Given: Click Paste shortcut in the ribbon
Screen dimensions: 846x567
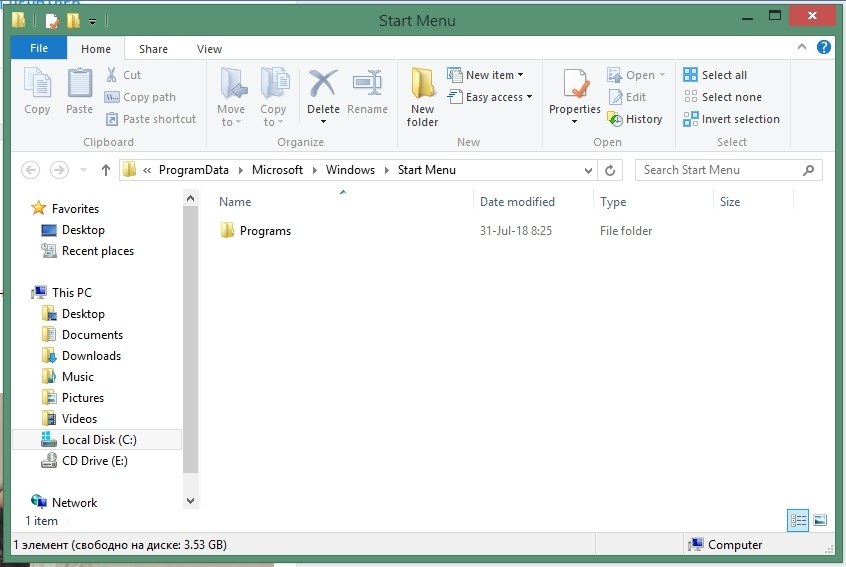Looking at the screenshot, I should click(151, 119).
